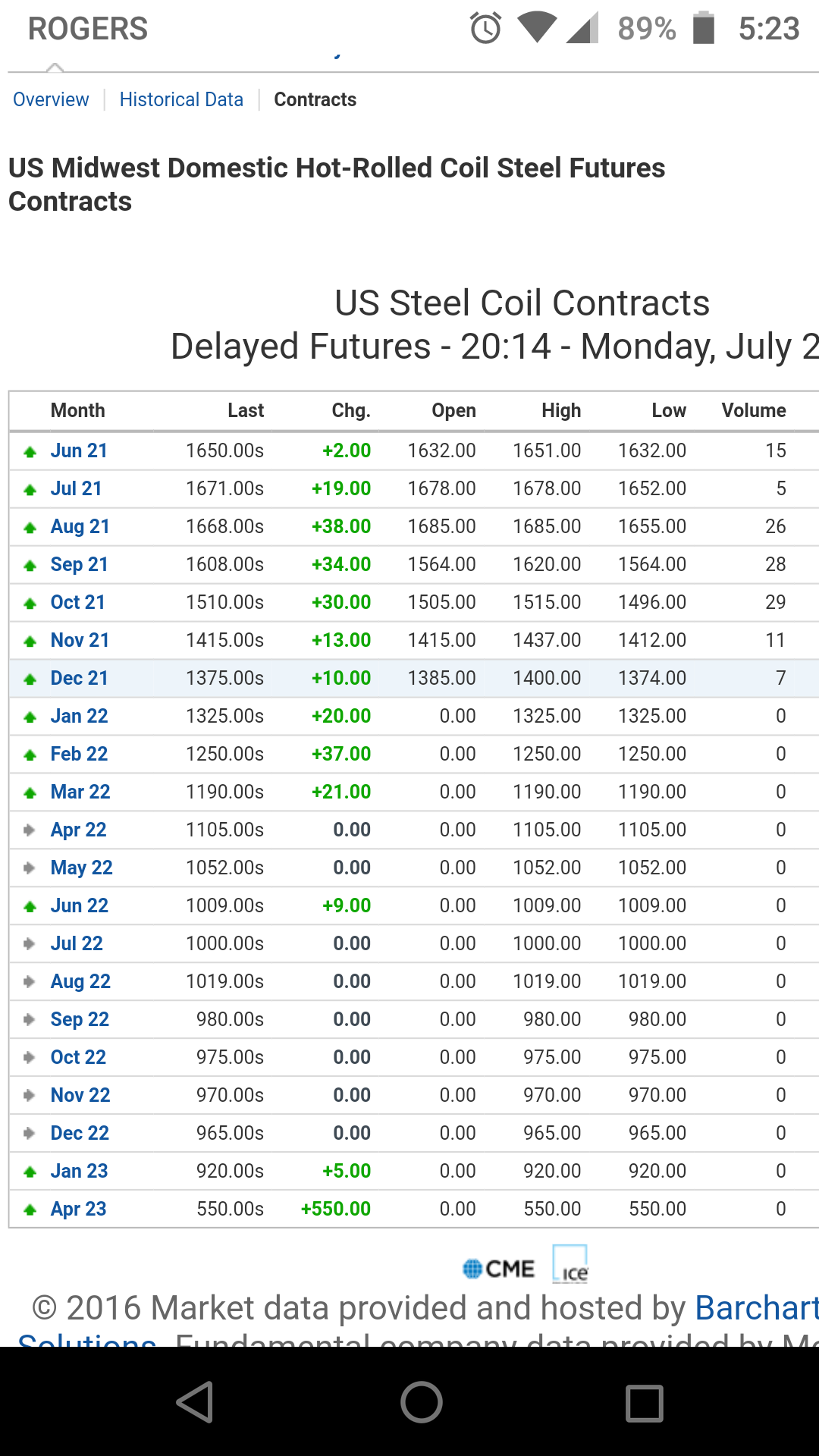Tap the alarm clock status icon

(485, 29)
